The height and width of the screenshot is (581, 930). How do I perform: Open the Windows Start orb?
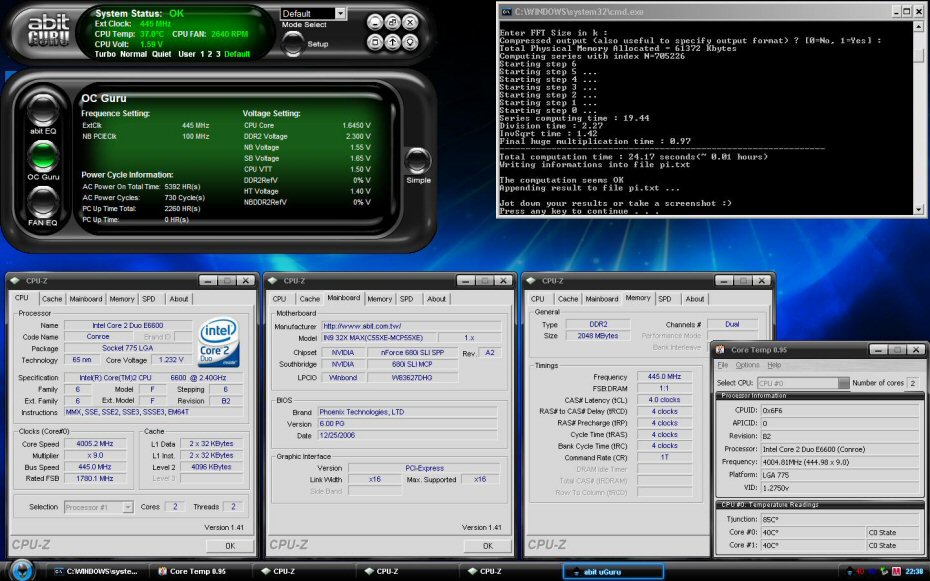click(22, 570)
